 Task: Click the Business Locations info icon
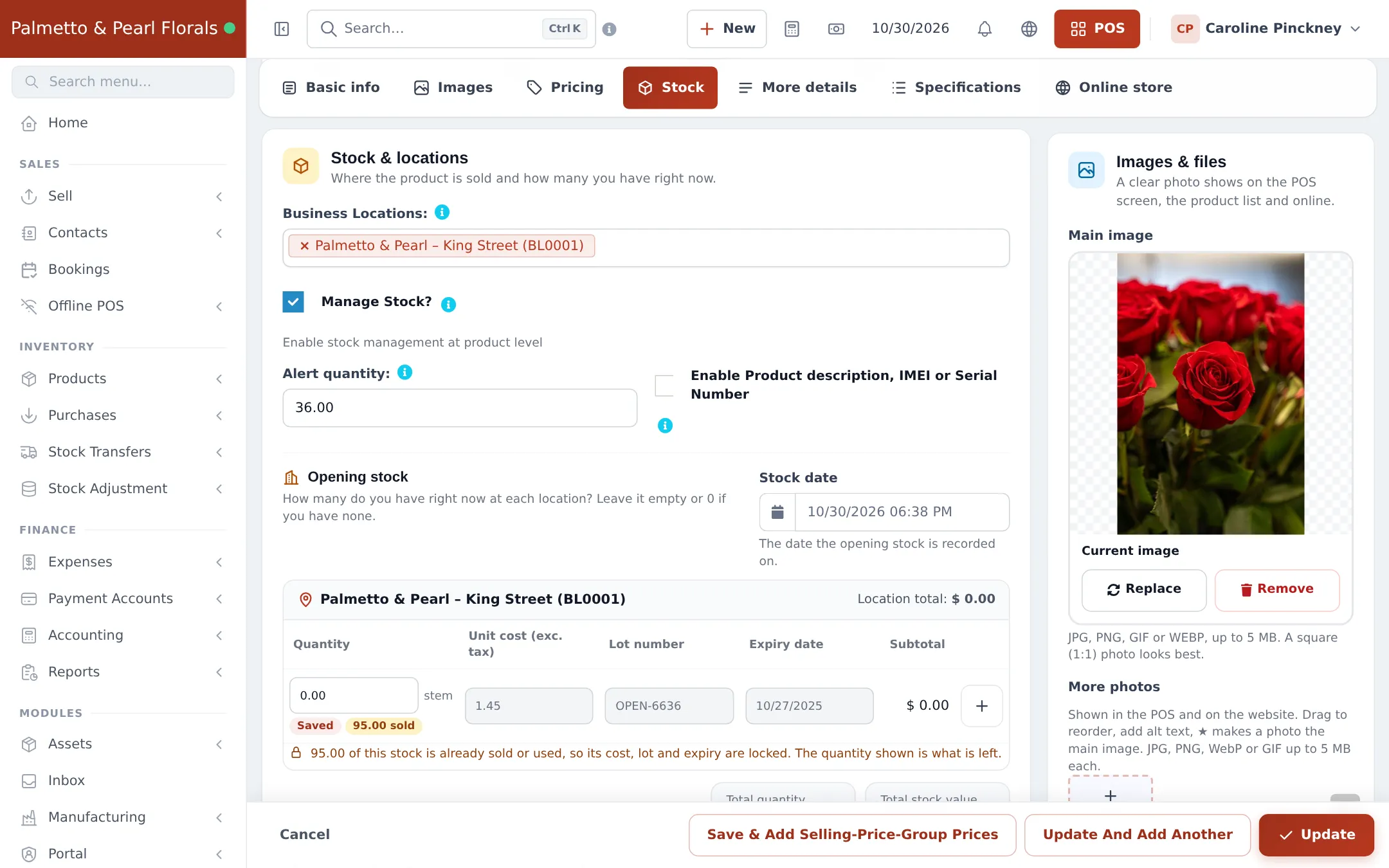(x=442, y=212)
